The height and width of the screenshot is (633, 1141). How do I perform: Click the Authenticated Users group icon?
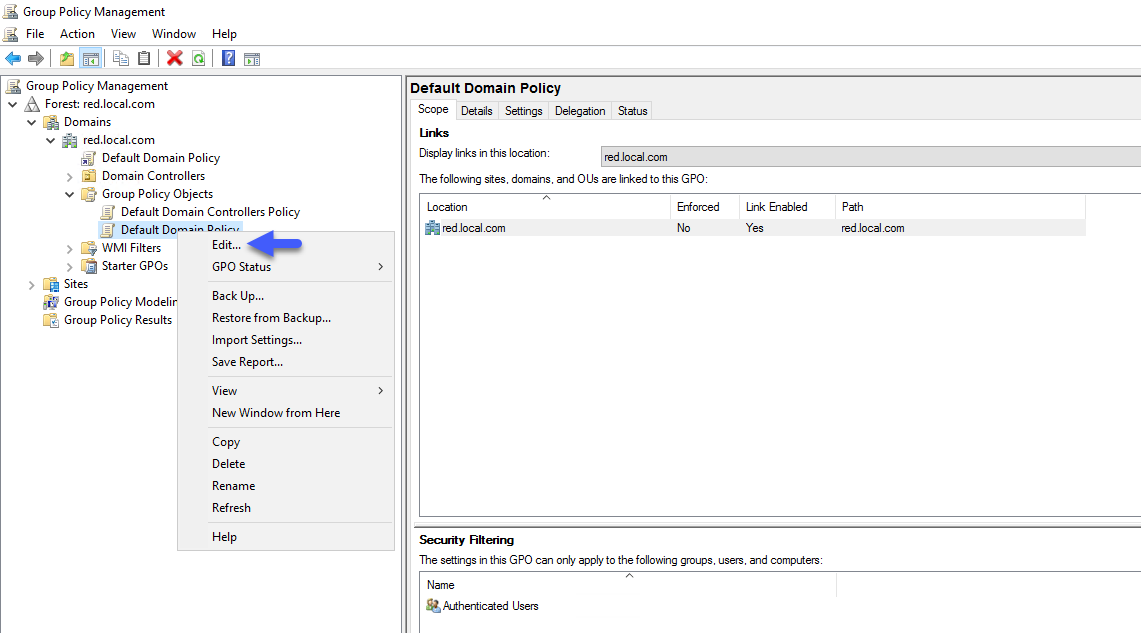[433, 605]
